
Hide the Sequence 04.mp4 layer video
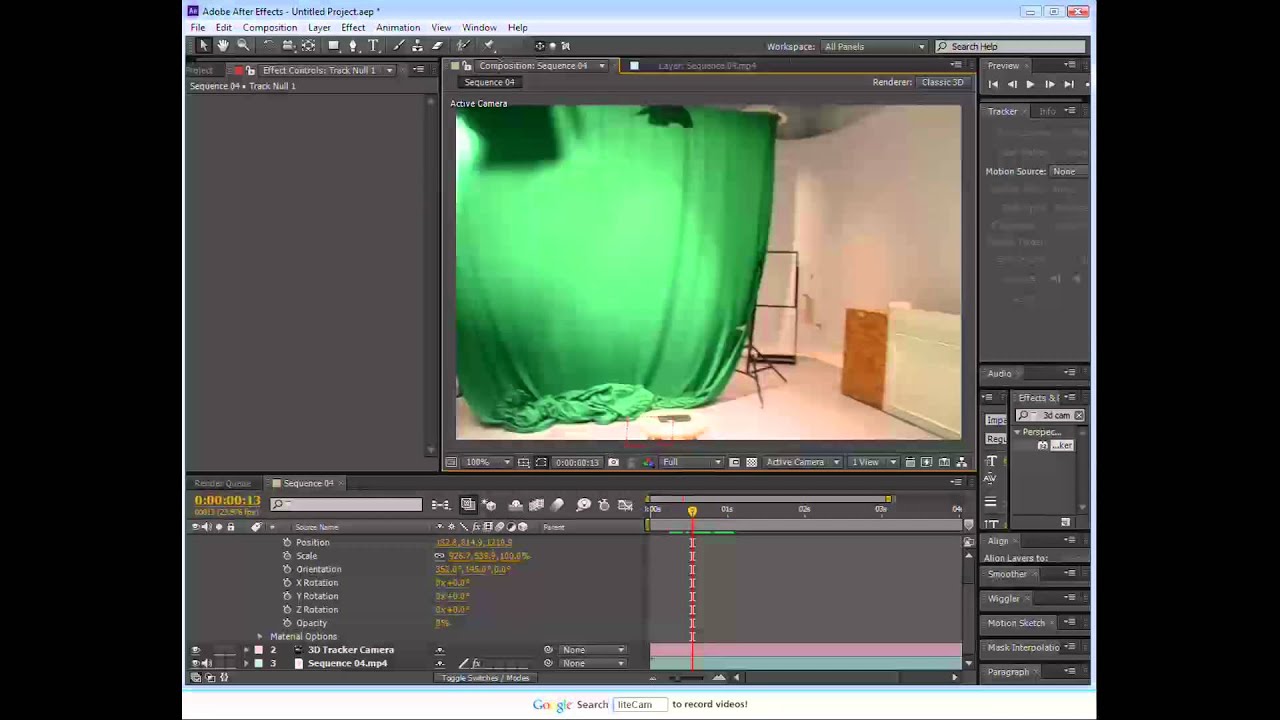point(195,663)
